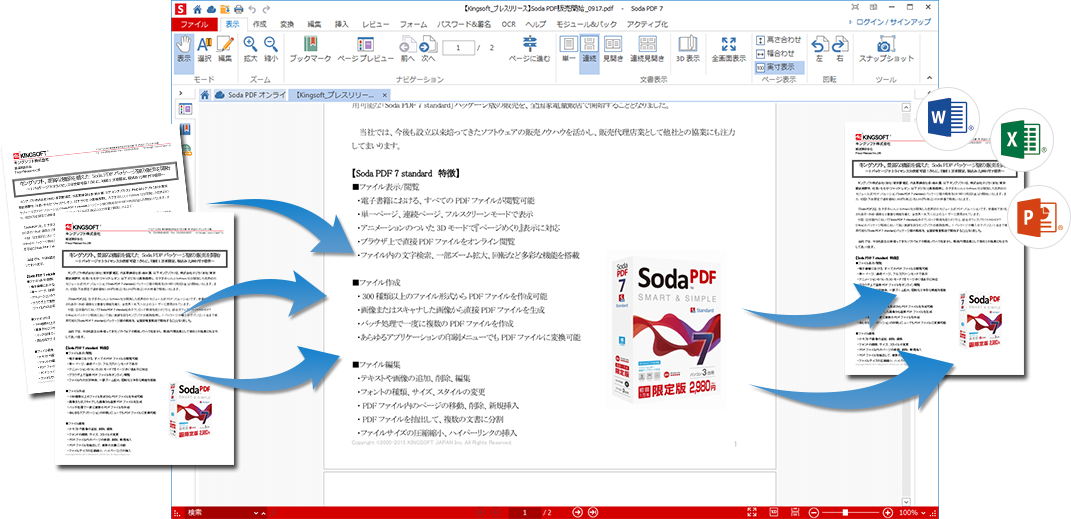This screenshot has height=519, width=1071.
Task: Switch to the 作成 ribbon tab
Action: tap(260, 24)
